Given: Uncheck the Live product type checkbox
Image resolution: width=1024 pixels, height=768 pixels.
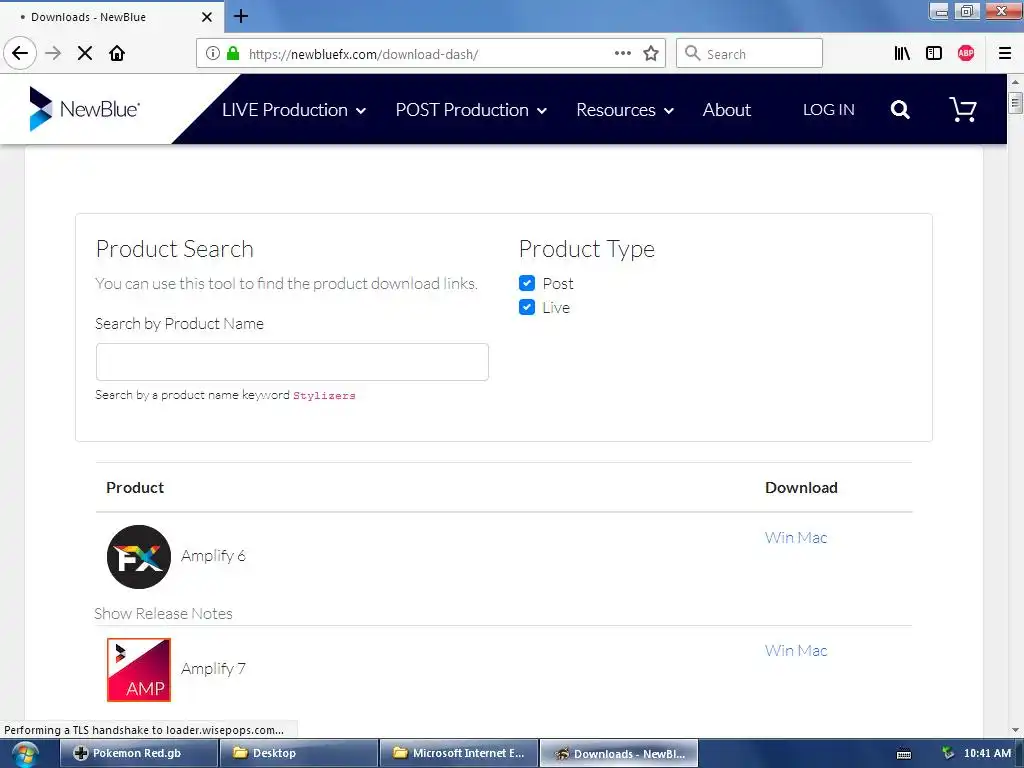Looking at the screenshot, I should [x=527, y=307].
